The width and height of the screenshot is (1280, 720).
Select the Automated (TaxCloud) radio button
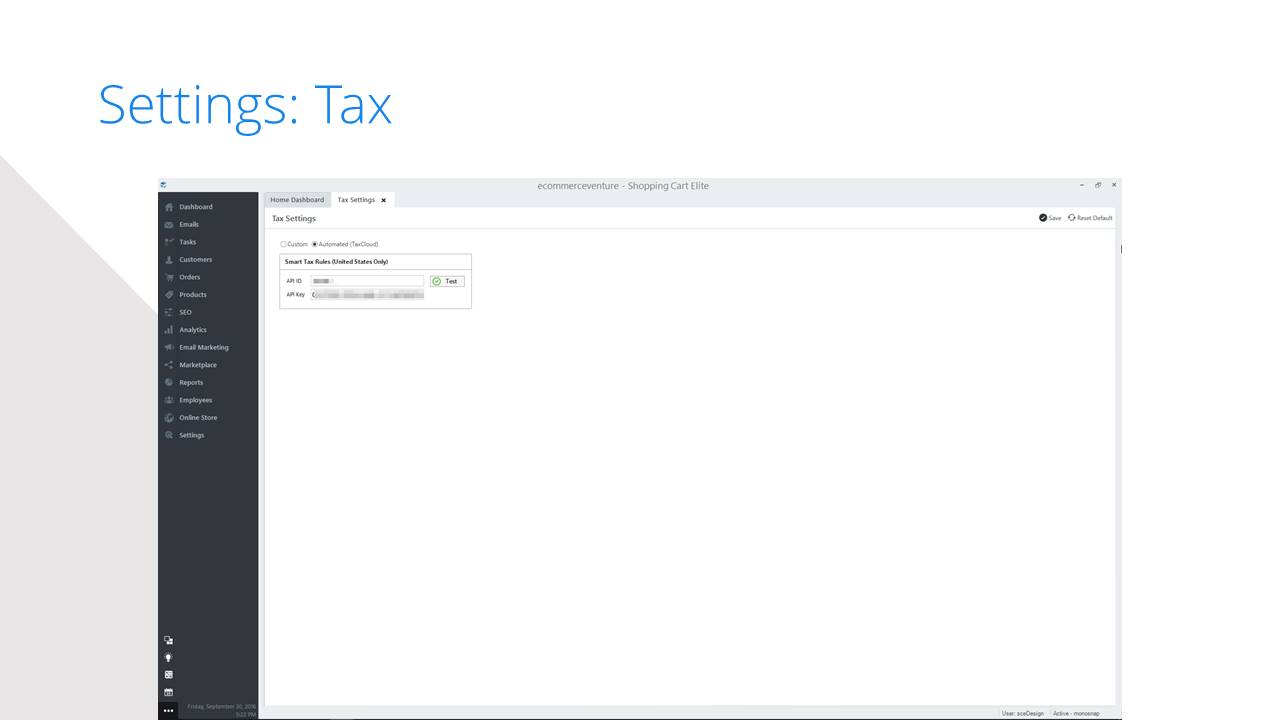coord(315,244)
